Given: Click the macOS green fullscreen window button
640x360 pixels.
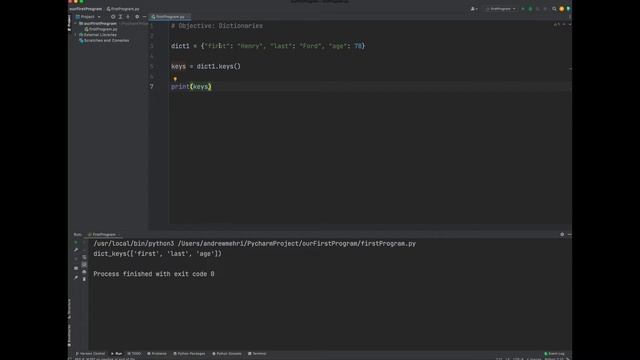Looking at the screenshot, I should pos(81,2).
